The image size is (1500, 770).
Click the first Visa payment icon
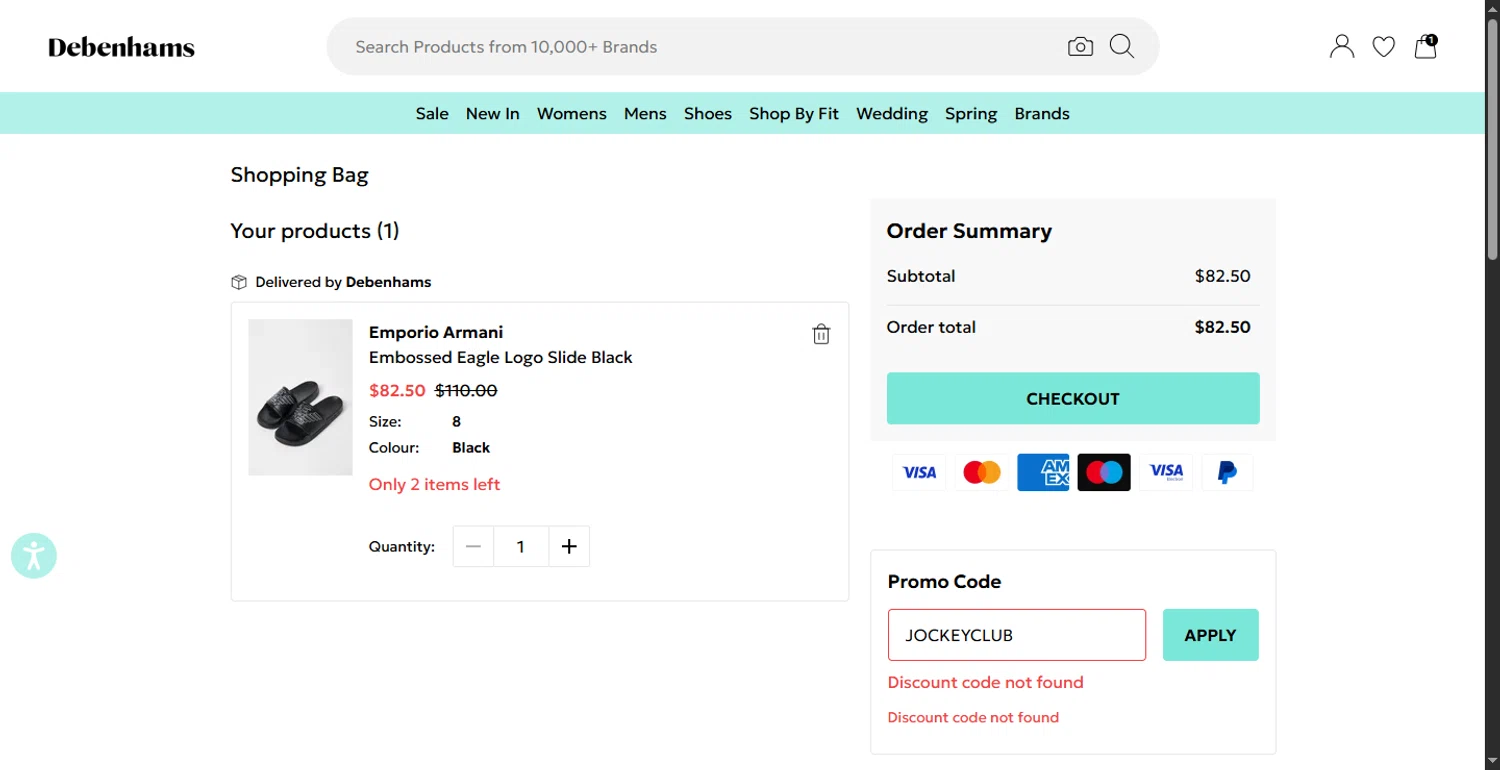(x=919, y=472)
